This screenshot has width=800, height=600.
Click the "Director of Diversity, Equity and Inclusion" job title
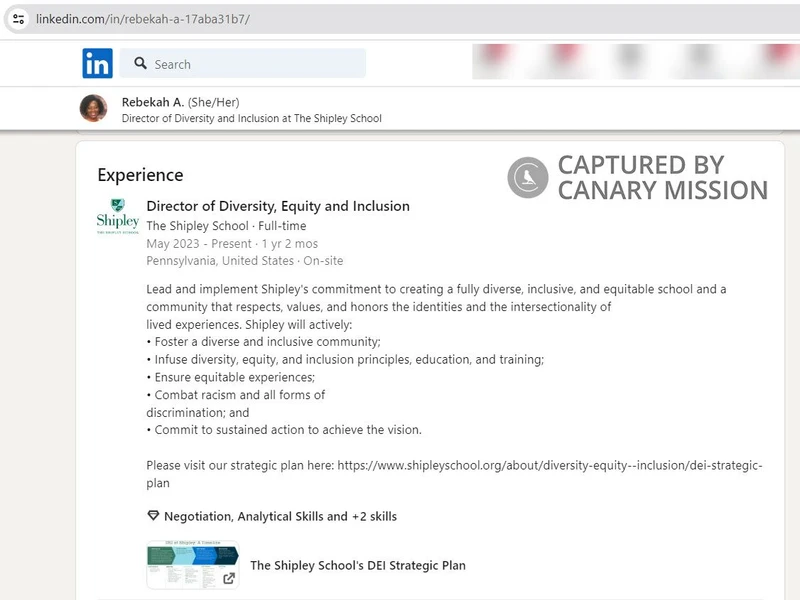pos(276,206)
